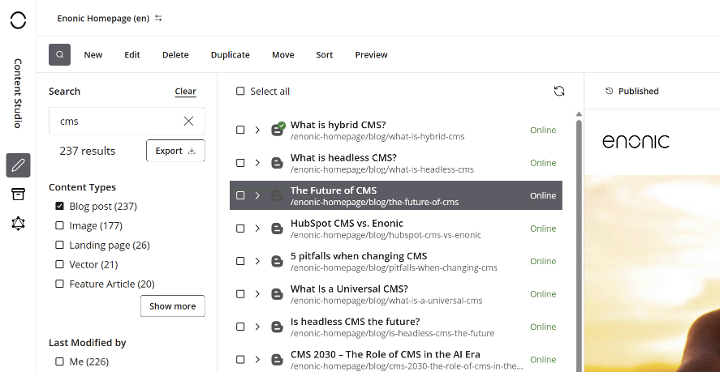720x372 pixels.
Task: Open the pencil content edit icon in sidebar
Action: click(x=18, y=165)
